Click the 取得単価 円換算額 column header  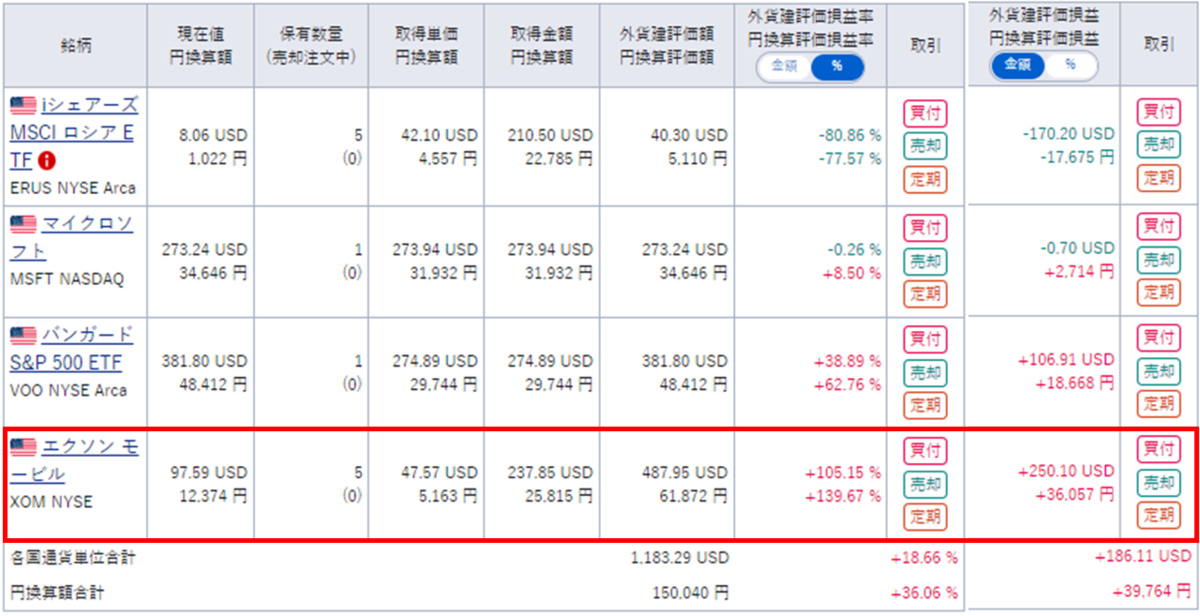[426, 46]
